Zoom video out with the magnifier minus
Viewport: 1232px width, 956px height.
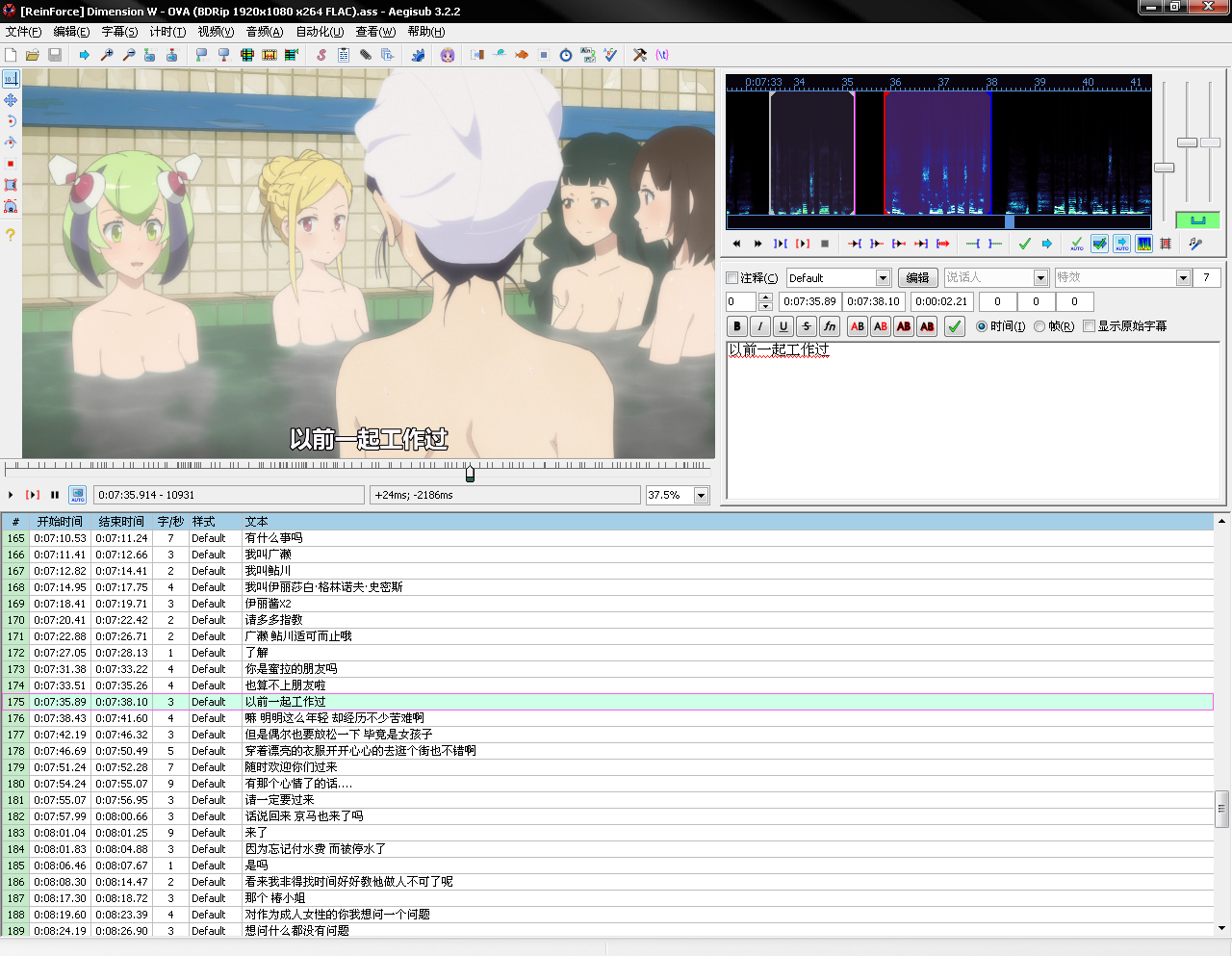coord(128,55)
